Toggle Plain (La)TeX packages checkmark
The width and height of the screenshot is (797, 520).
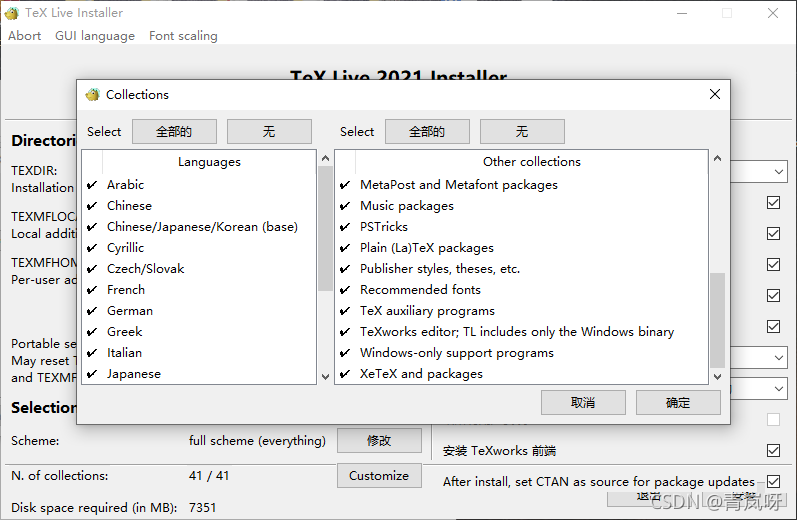tap(345, 248)
